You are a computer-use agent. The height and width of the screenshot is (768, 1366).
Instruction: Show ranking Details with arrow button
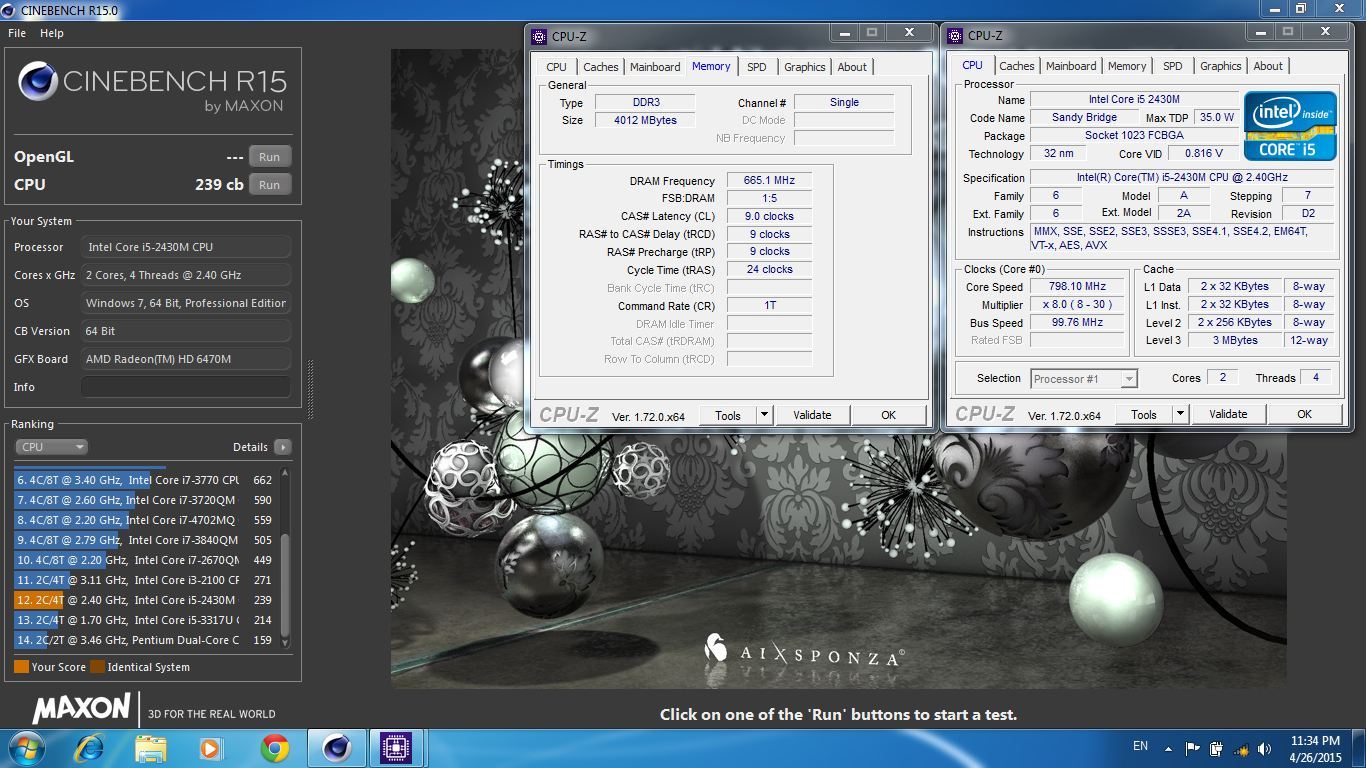[283, 447]
